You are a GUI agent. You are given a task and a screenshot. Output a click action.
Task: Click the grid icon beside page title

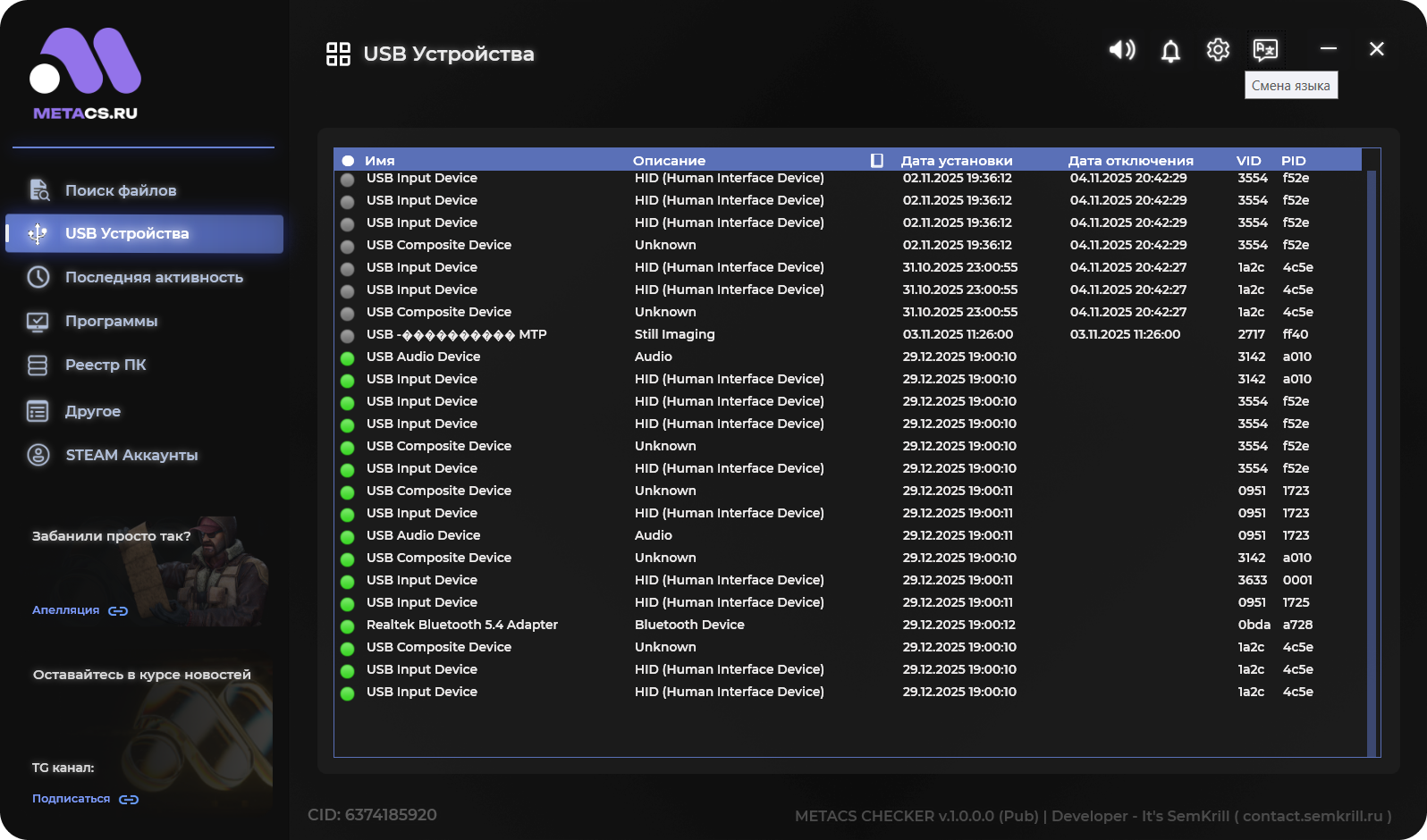click(x=338, y=55)
